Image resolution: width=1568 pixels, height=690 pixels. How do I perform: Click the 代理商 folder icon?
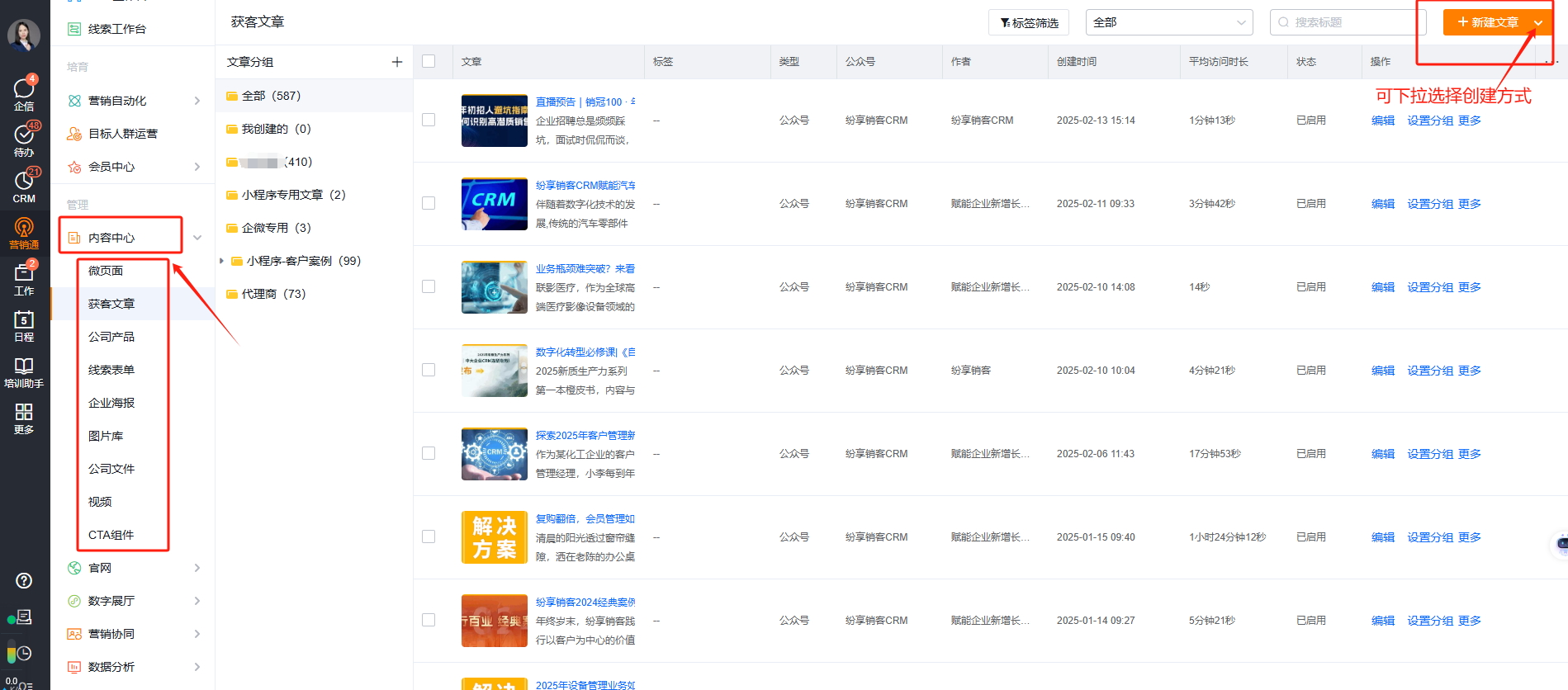coord(232,295)
